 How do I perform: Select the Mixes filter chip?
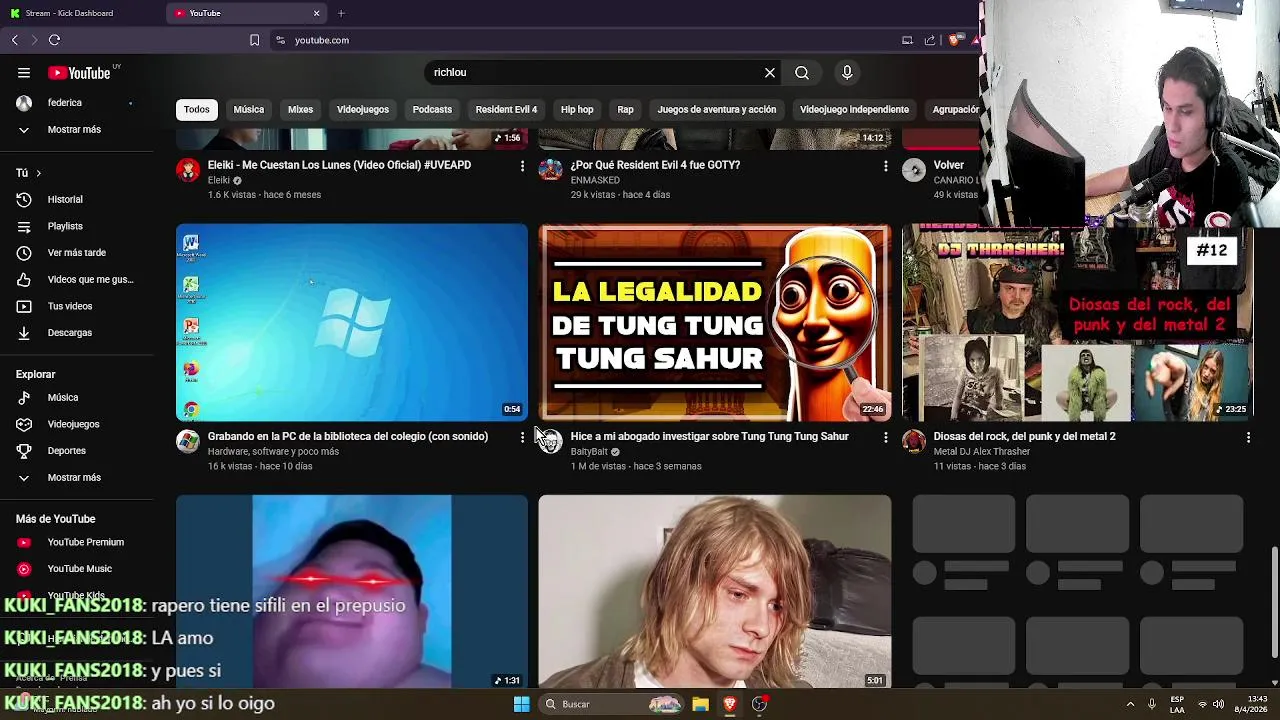point(301,109)
